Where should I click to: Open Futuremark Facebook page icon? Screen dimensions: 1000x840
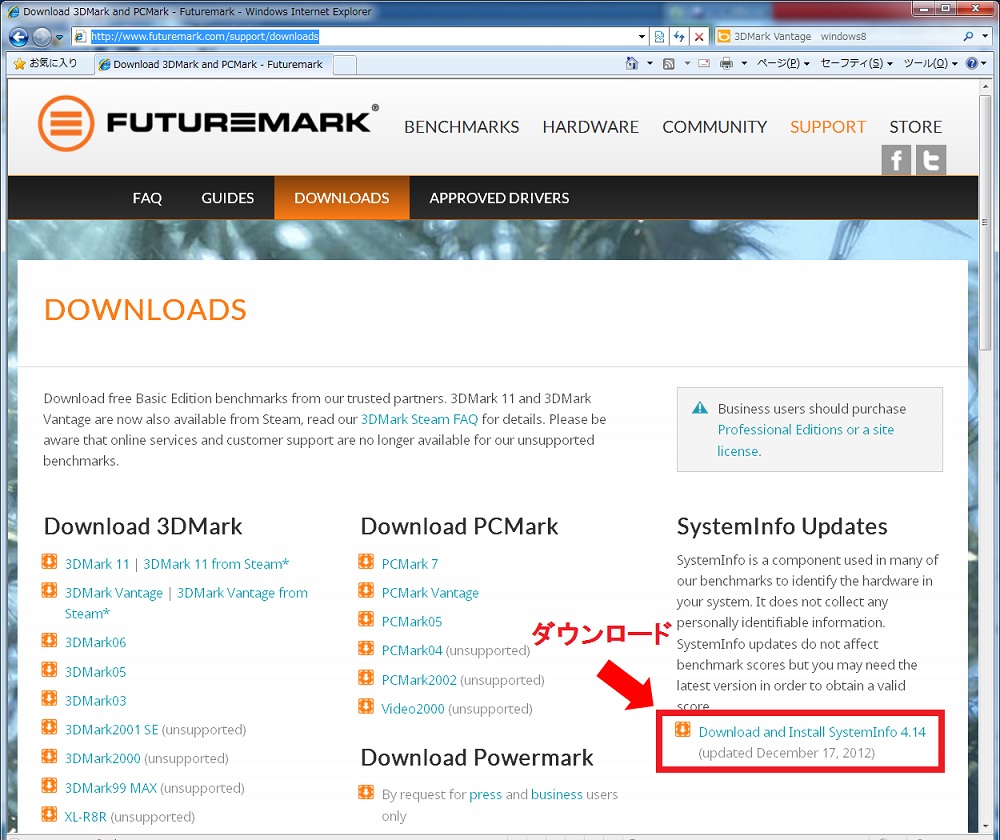[x=896, y=159]
